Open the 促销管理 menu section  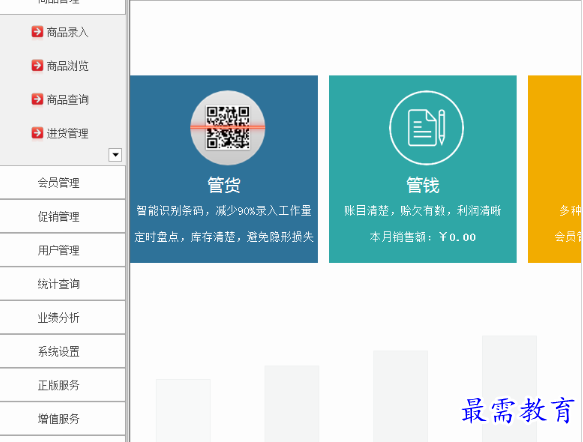pos(62,216)
